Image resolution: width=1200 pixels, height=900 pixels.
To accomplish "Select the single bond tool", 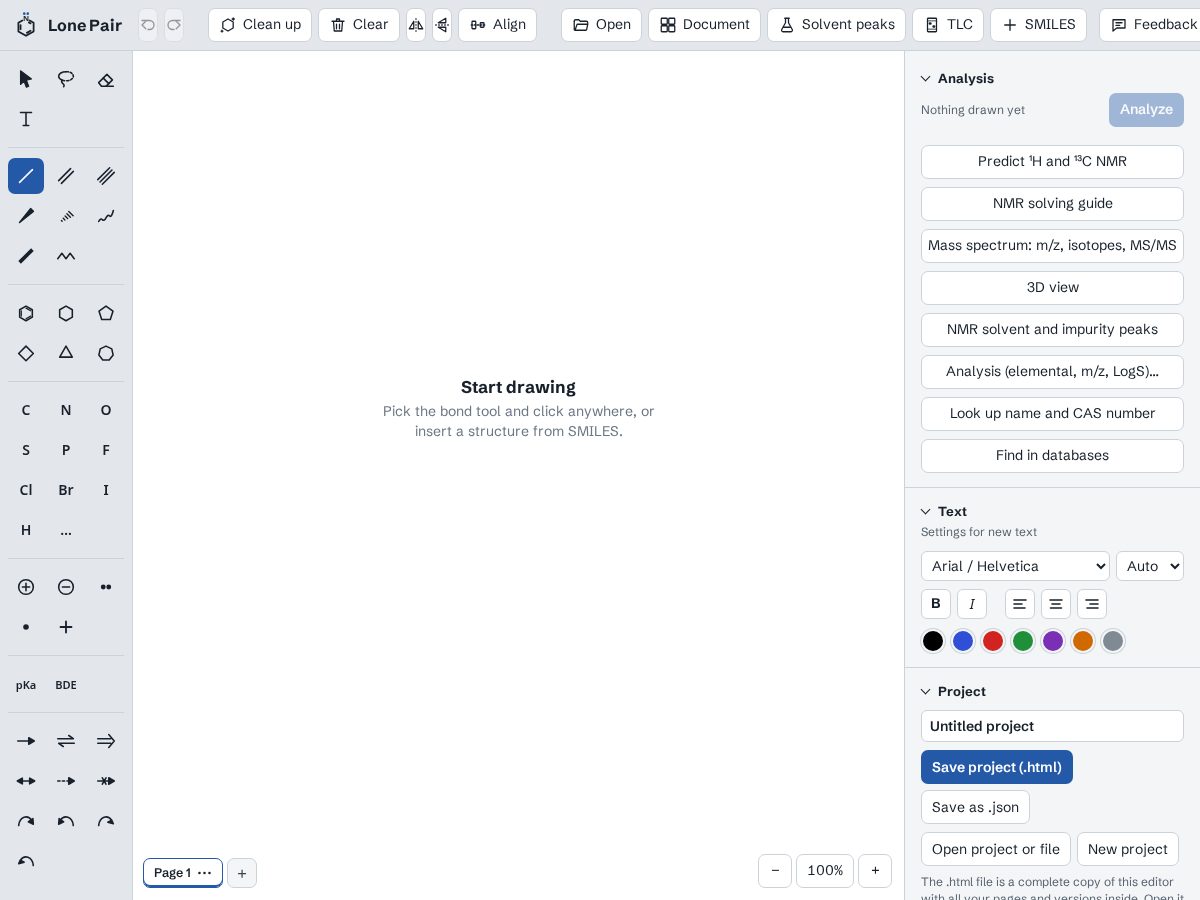I will click(x=26, y=176).
